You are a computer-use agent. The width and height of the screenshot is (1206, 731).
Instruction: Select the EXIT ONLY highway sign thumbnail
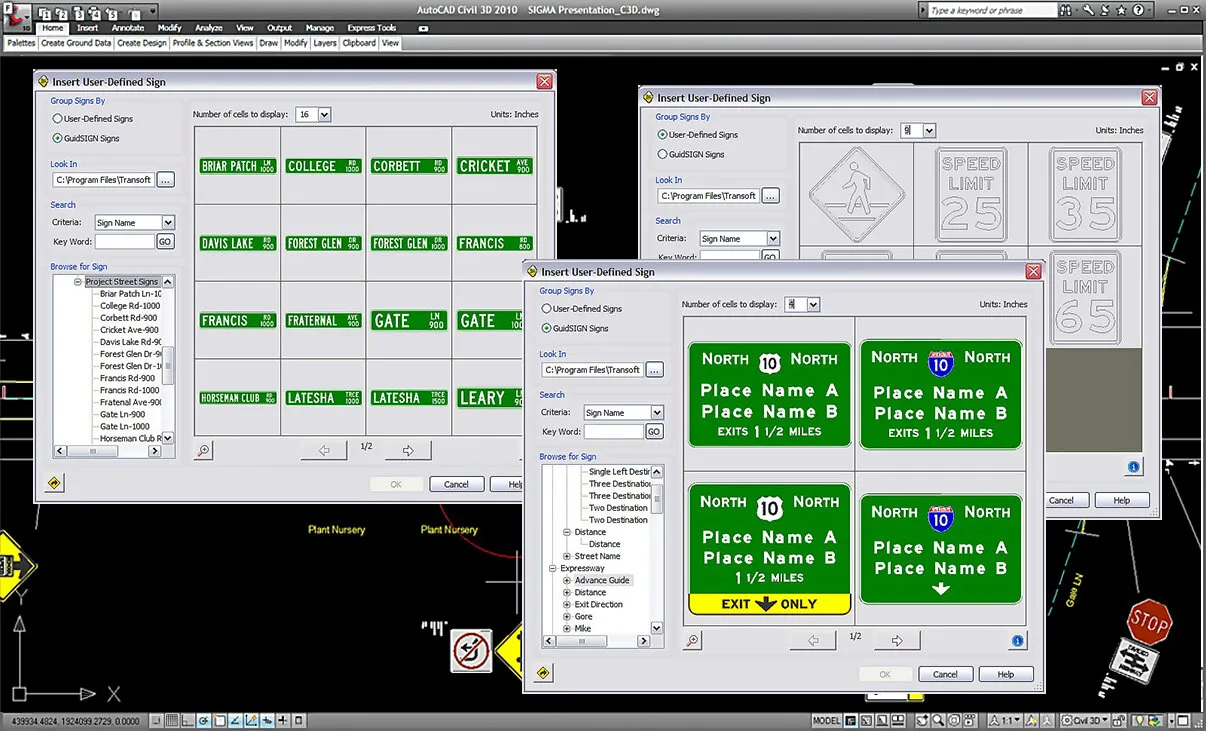(x=769, y=549)
